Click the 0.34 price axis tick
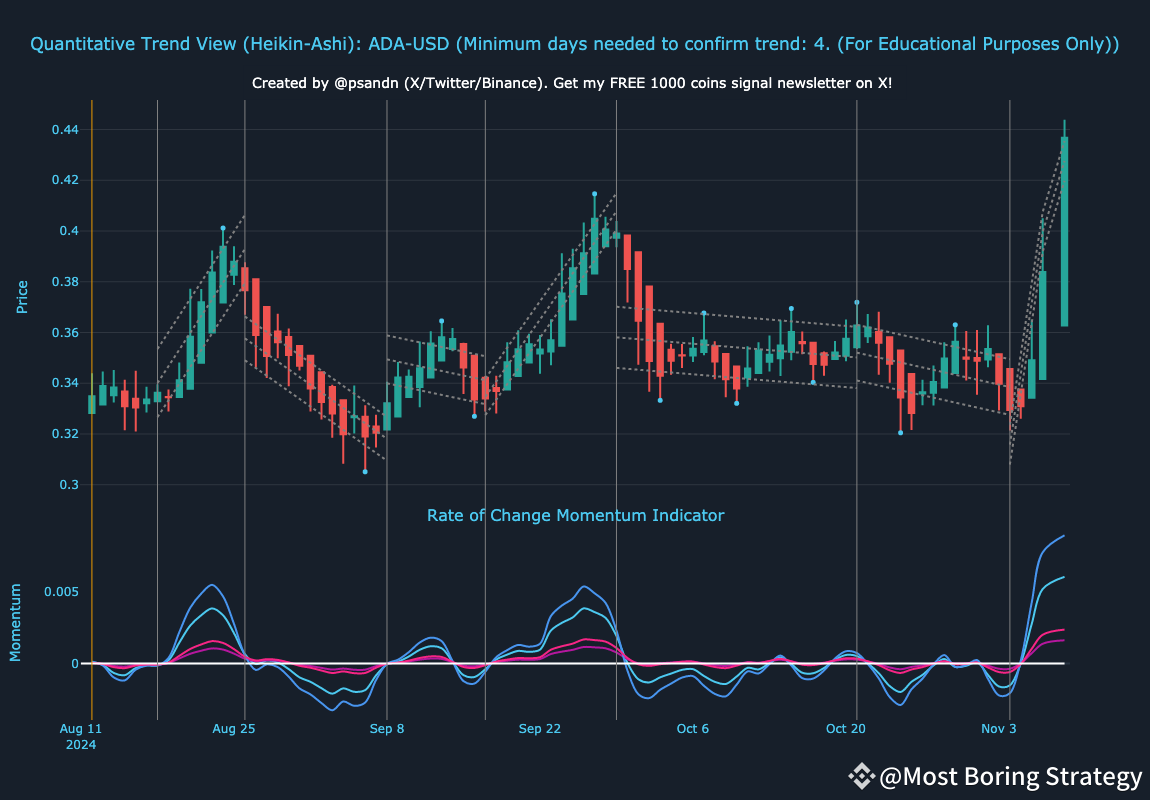The image size is (1150, 800). click(x=65, y=384)
